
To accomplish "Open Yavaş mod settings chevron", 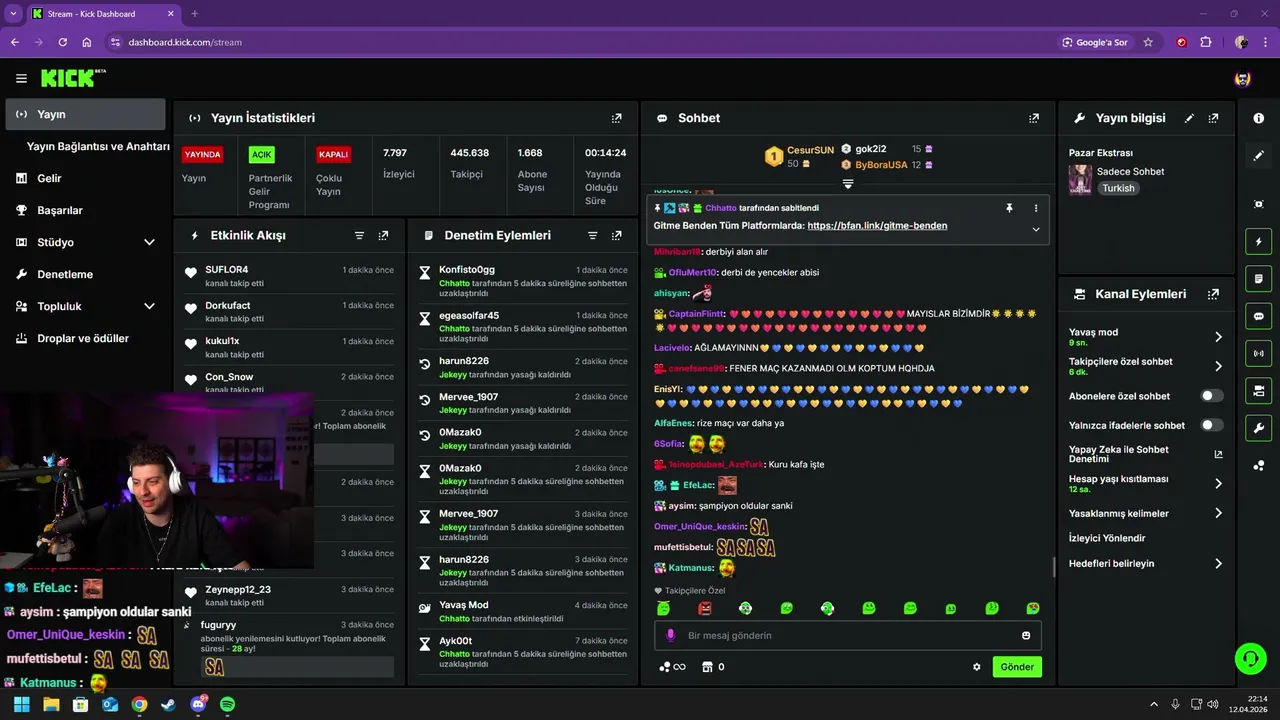I will (1218, 337).
